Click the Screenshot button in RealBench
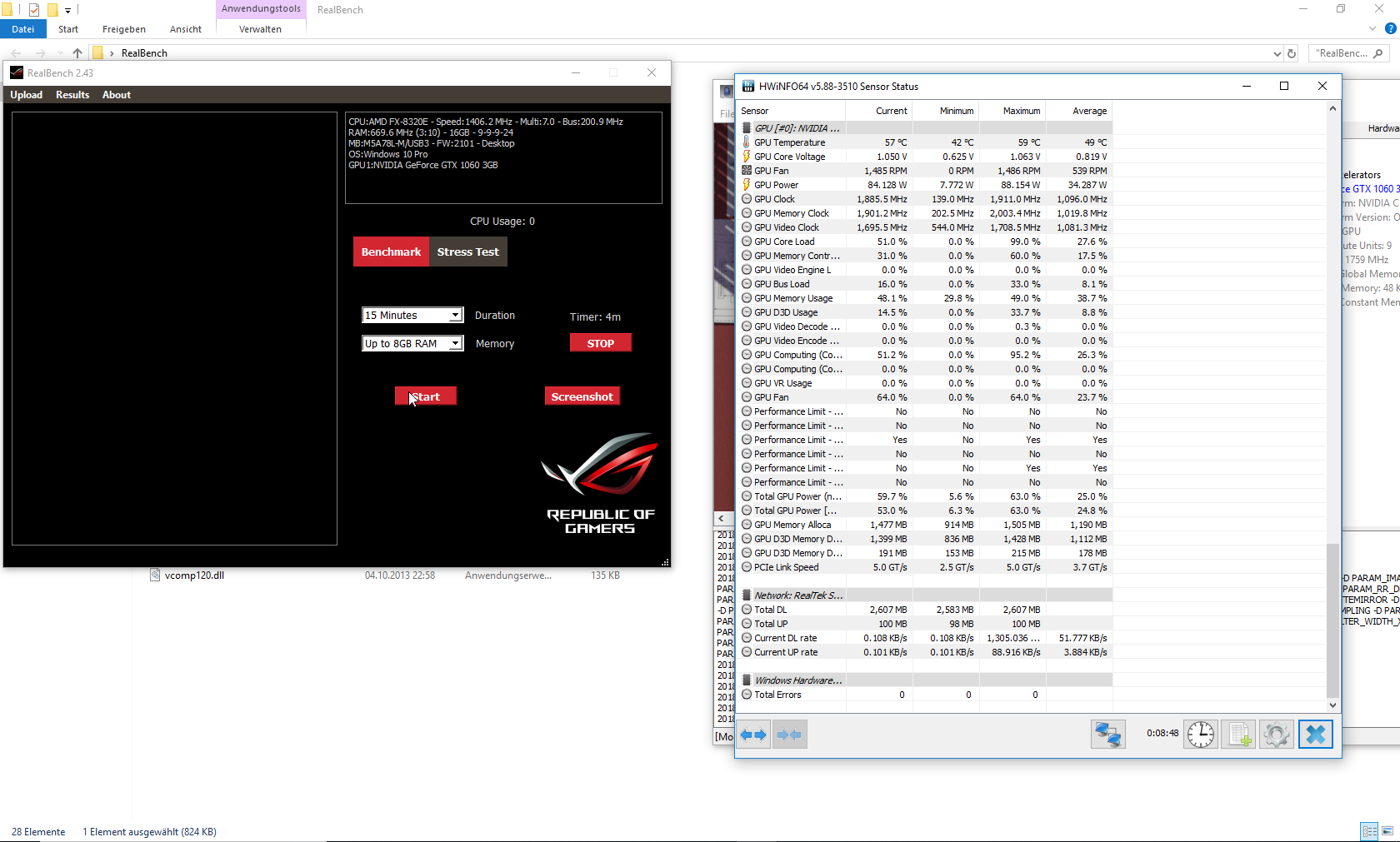 [x=582, y=396]
